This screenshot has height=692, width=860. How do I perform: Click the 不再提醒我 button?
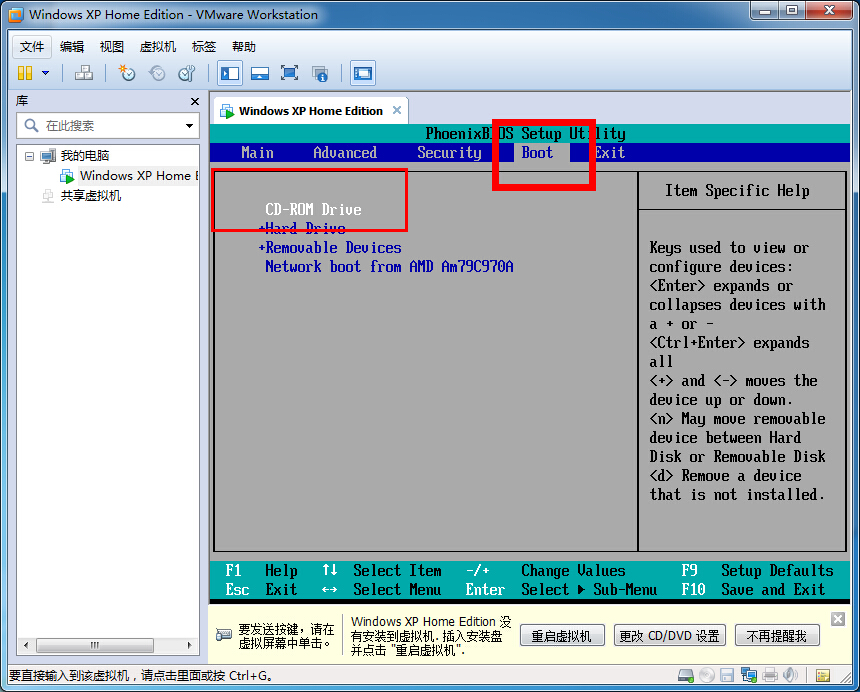point(778,635)
